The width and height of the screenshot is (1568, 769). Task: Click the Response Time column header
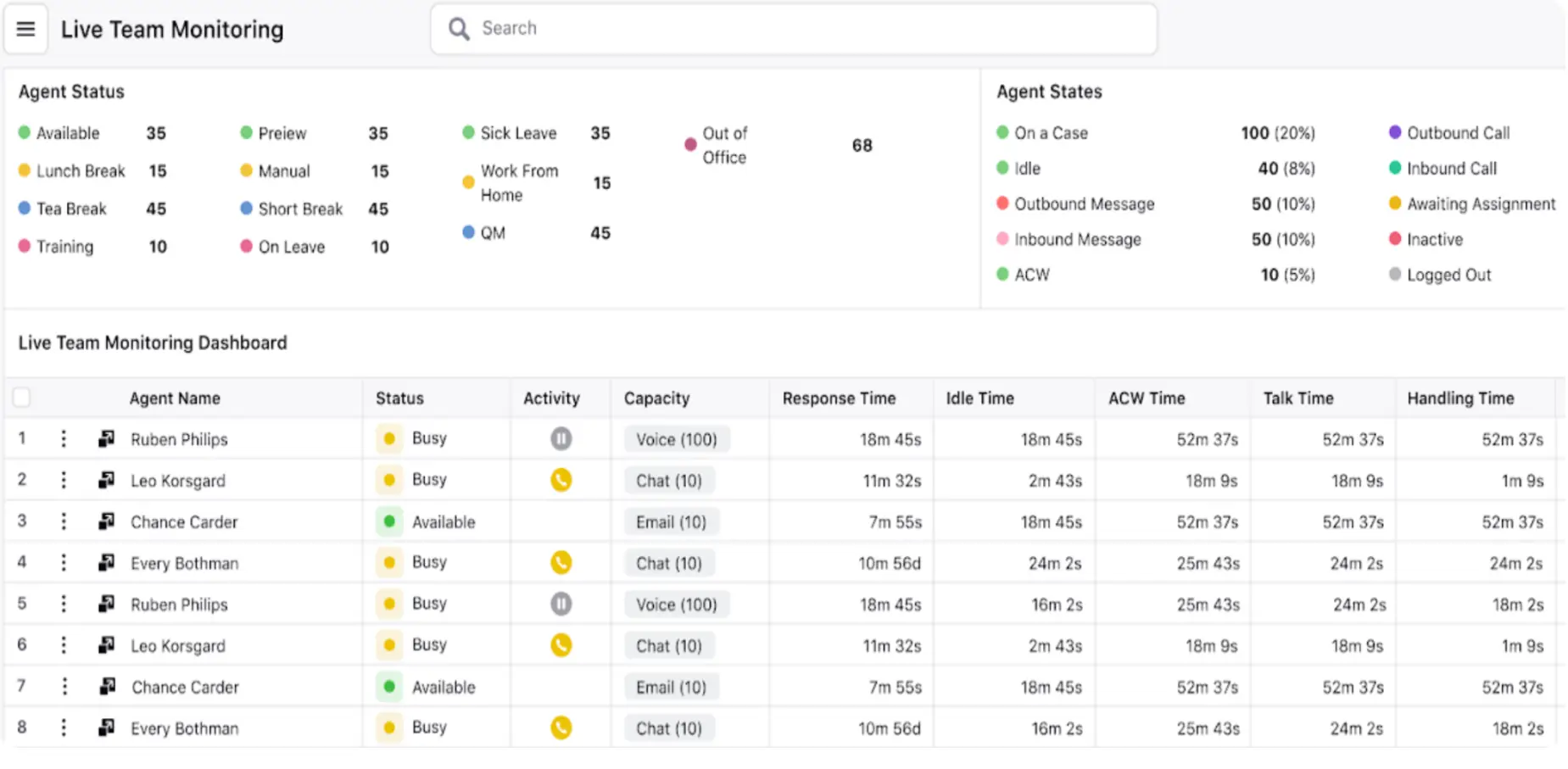coord(840,398)
